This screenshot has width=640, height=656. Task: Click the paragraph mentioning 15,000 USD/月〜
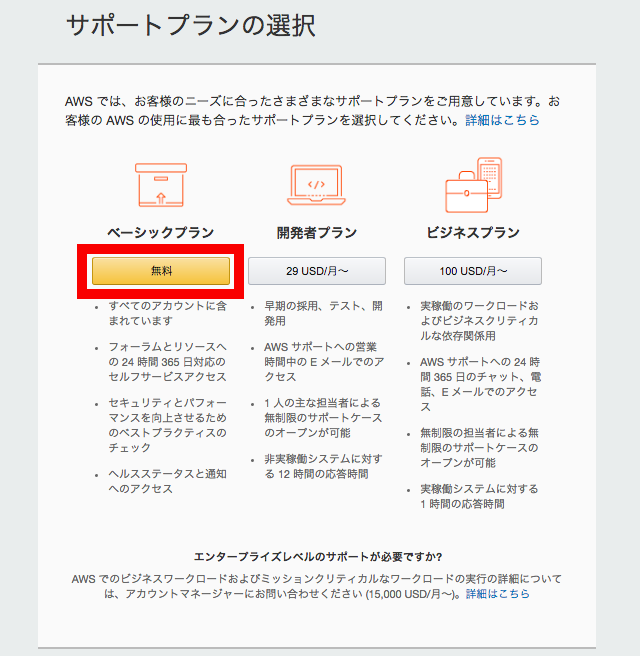pos(317,587)
